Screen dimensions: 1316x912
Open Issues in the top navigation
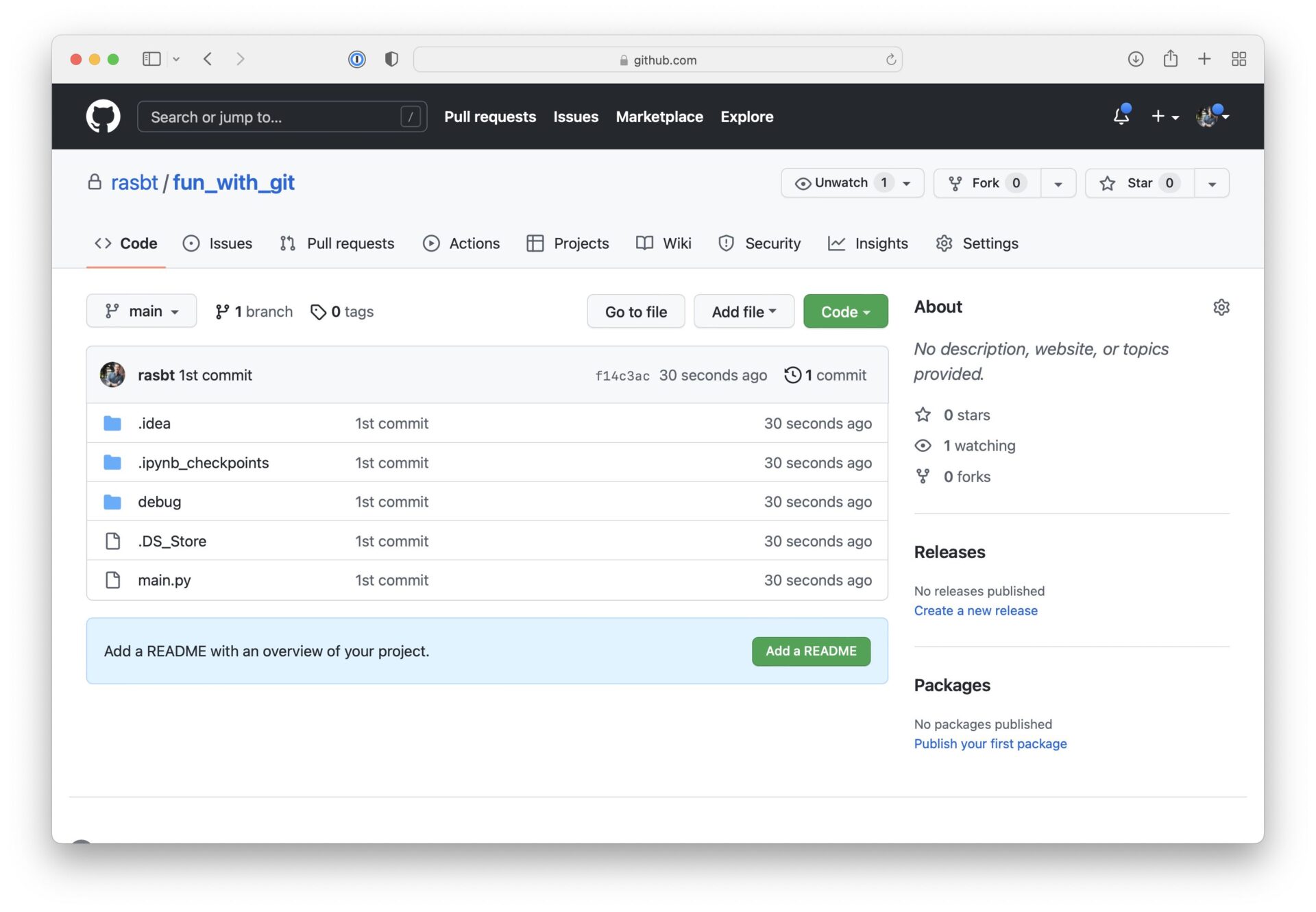[x=576, y=117]
